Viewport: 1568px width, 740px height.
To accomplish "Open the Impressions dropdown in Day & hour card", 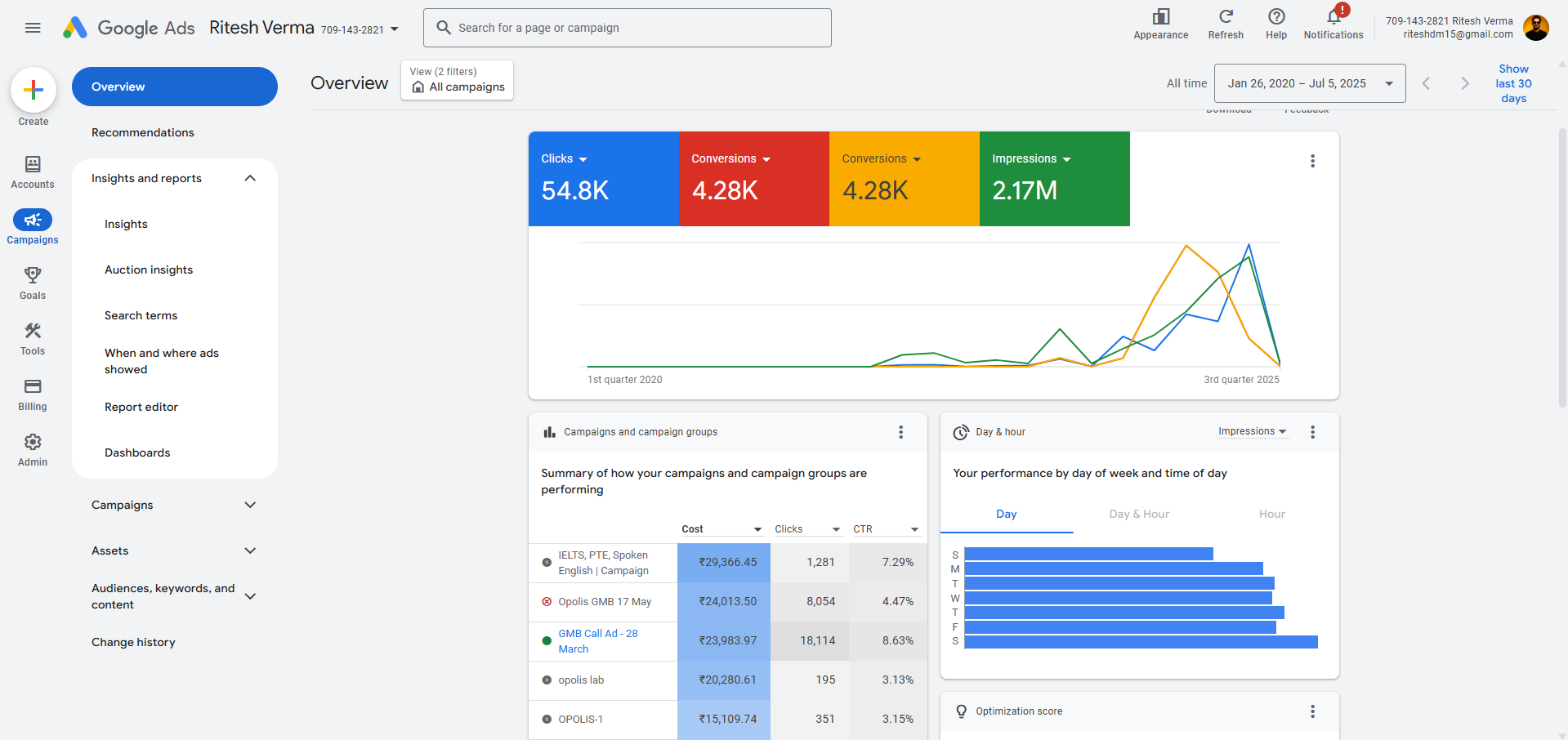I will point(1252,431).
